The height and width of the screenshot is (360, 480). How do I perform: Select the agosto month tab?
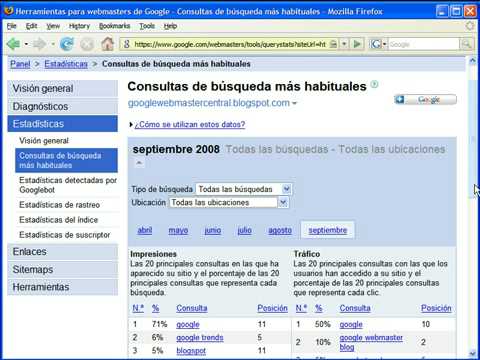[x=280, y=230]
